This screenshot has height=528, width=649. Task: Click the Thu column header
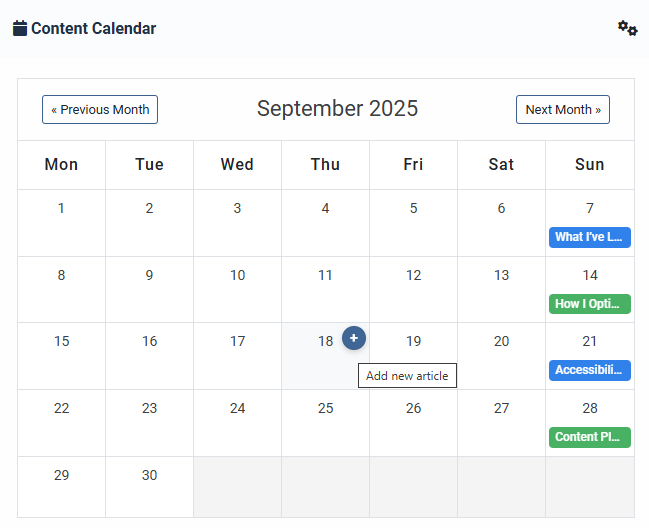click(x=325, y=165)
